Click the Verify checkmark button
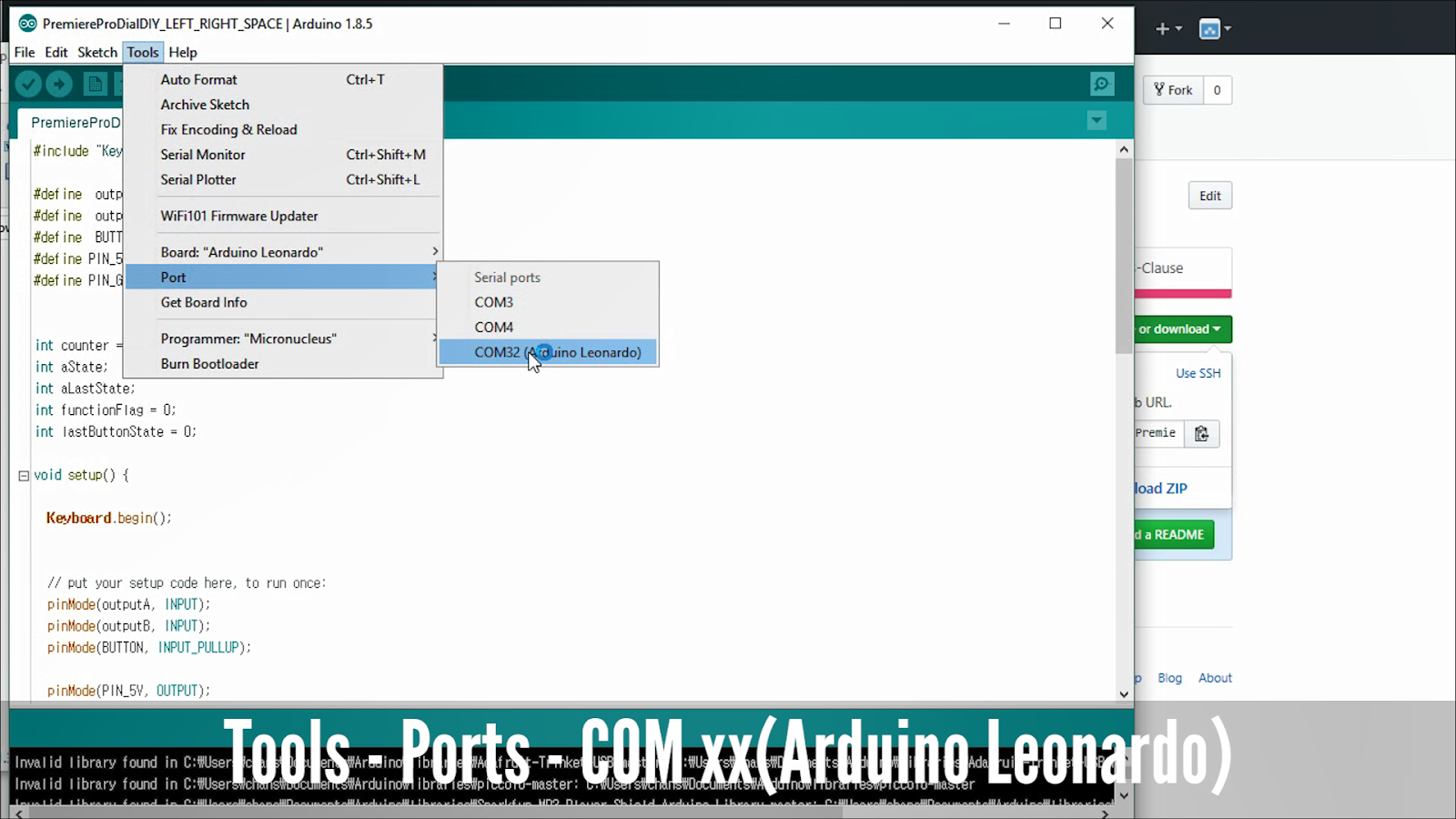The height and width of the screenshot is (819, 1456). pyautogui.click(x=28, y=85)
